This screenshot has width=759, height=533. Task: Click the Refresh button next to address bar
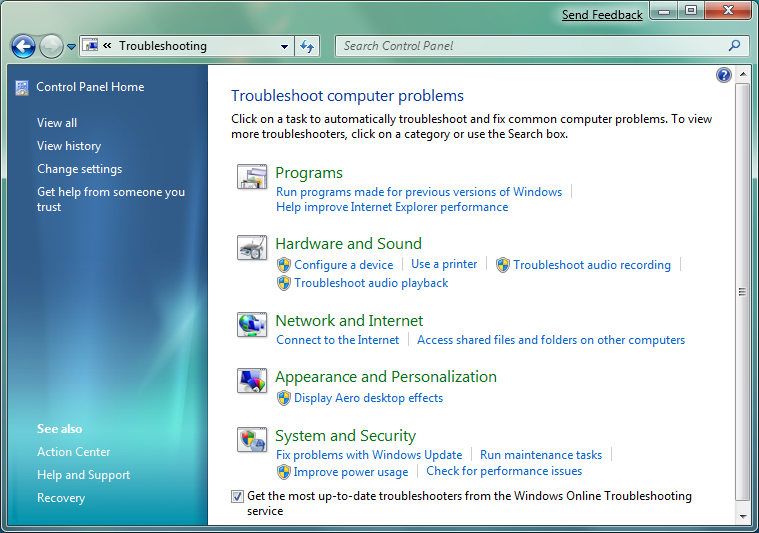click(307, 46)
